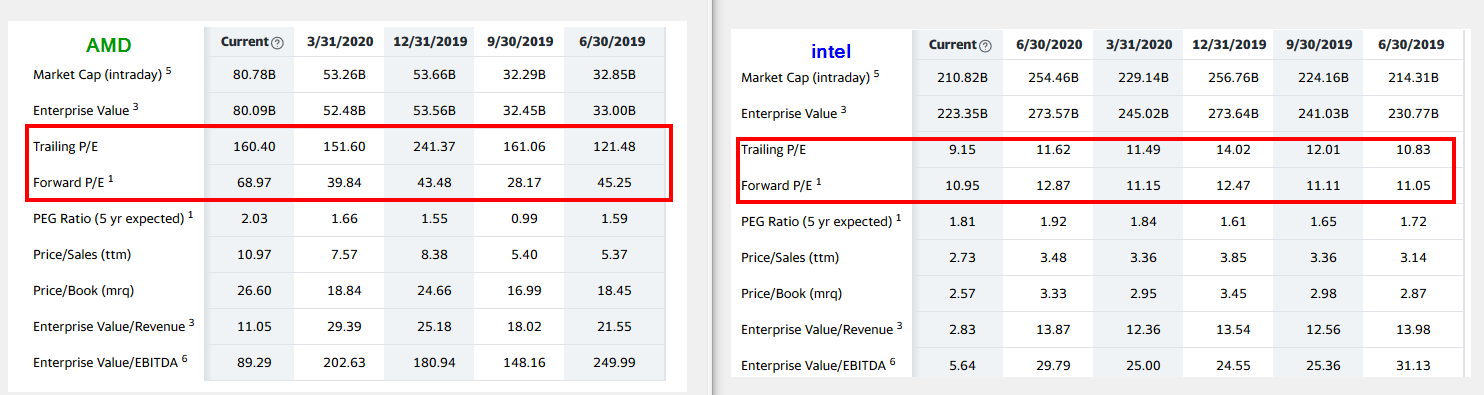Click AMD current Trailing P/E value 160.40
The width and height of the screenshot is (1484, 395).
(x=253, y=146)
